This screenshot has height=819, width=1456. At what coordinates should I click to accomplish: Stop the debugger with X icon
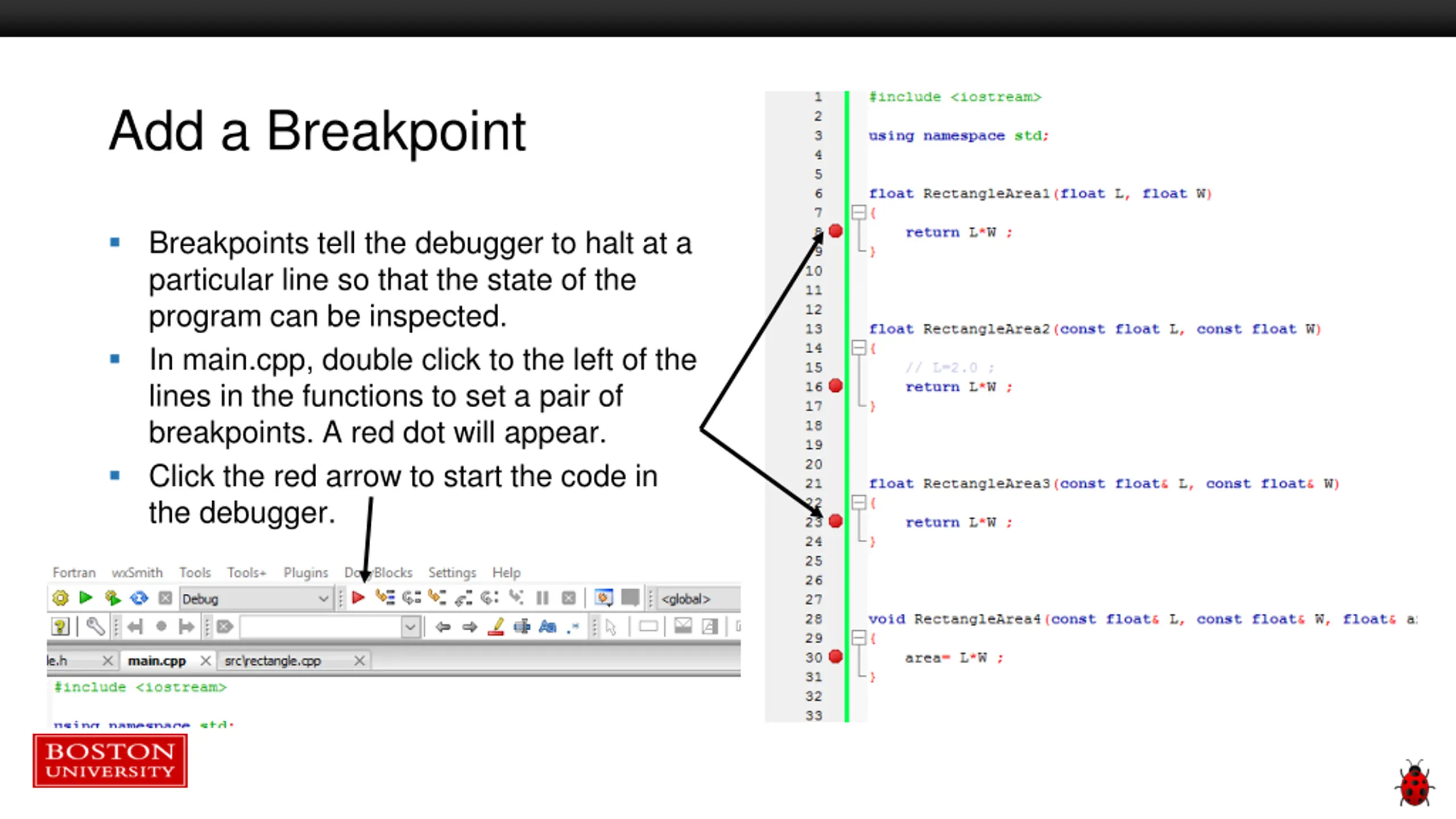click(x=568, y=598)
